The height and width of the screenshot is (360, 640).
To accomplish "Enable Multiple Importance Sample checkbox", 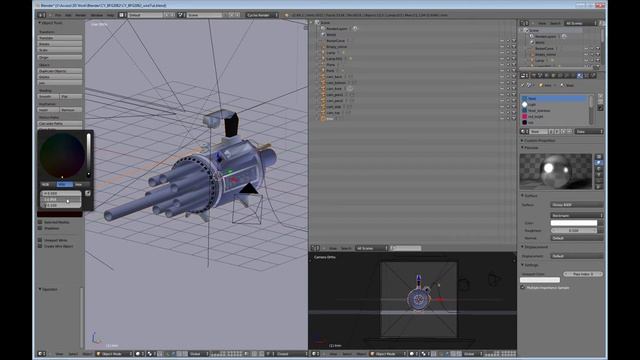I will point(523,288).
